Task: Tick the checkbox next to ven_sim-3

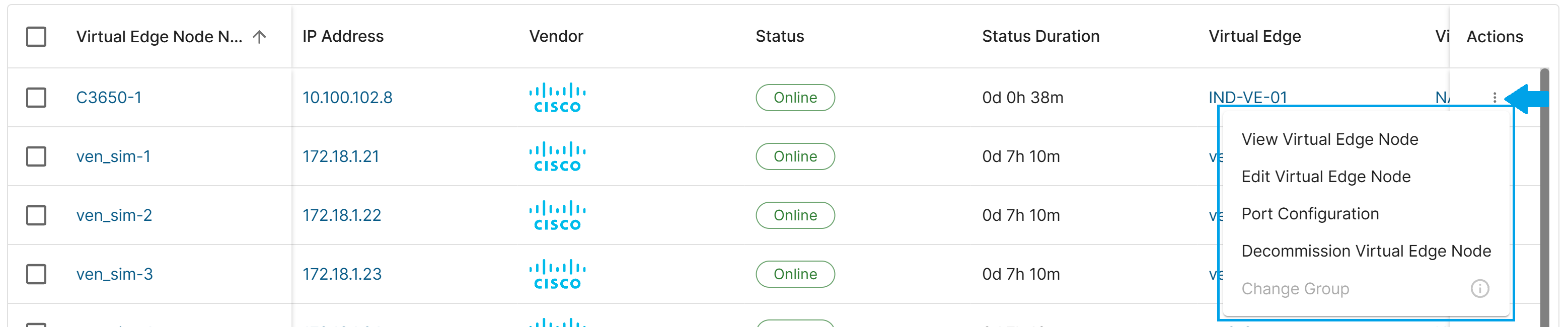Action: click(x=37, y=274)
